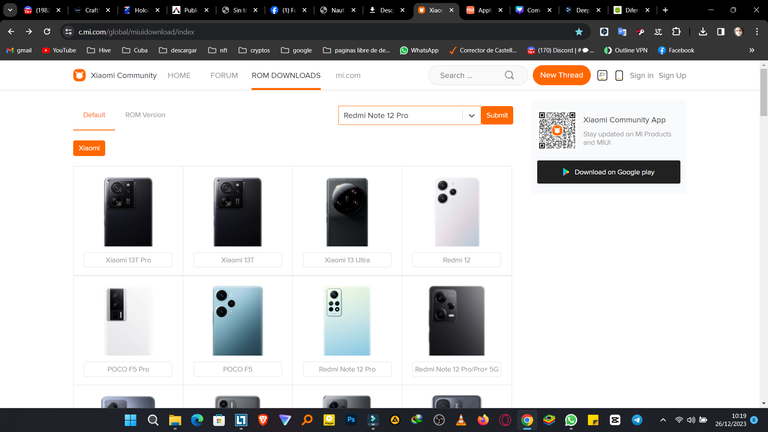Go back with the browser back arrow
Screen dimensions: 768x432
[11, 31]
